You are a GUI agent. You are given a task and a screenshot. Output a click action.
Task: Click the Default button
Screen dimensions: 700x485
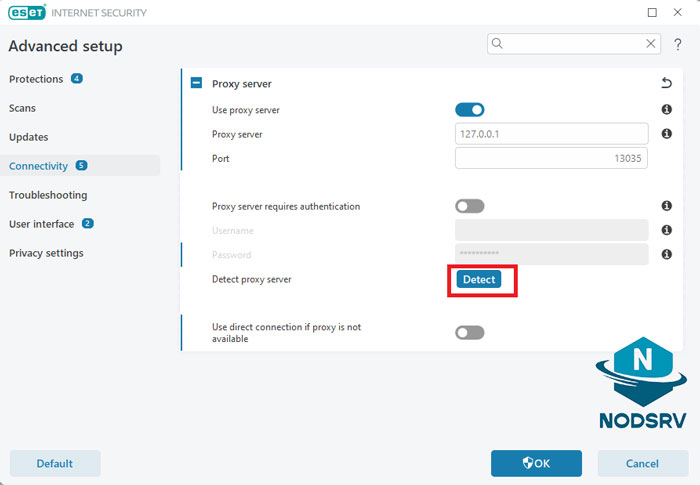(55, 463)
